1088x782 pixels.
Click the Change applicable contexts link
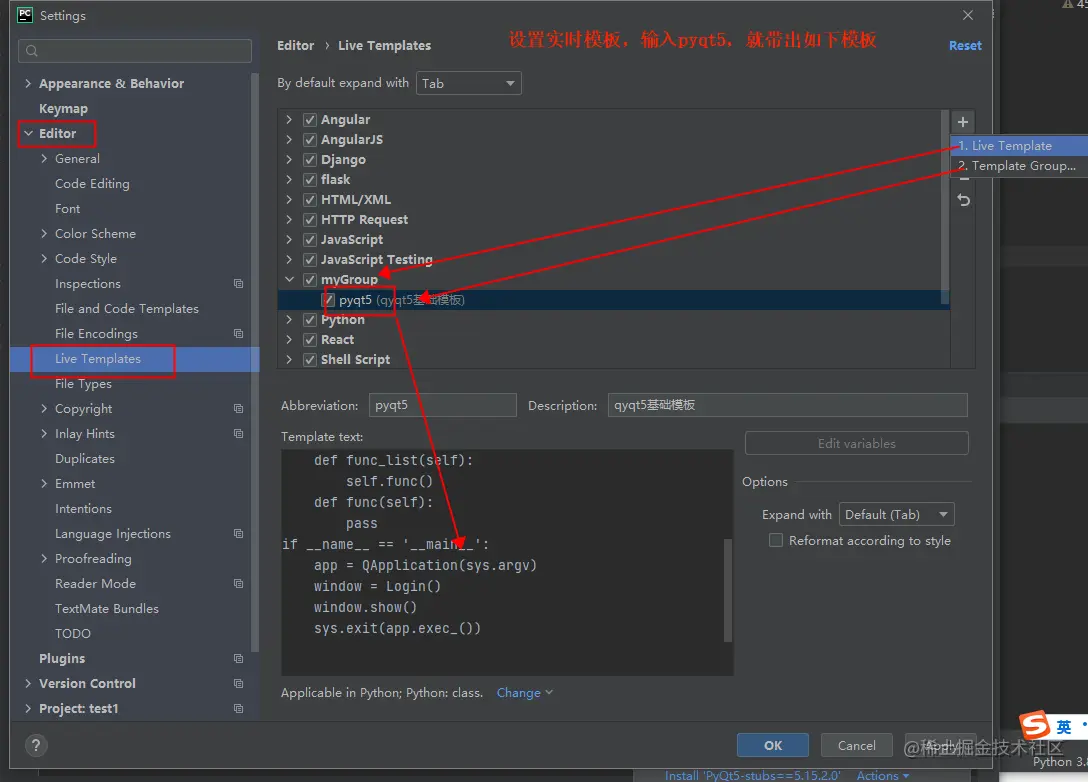tap(525, 692)
